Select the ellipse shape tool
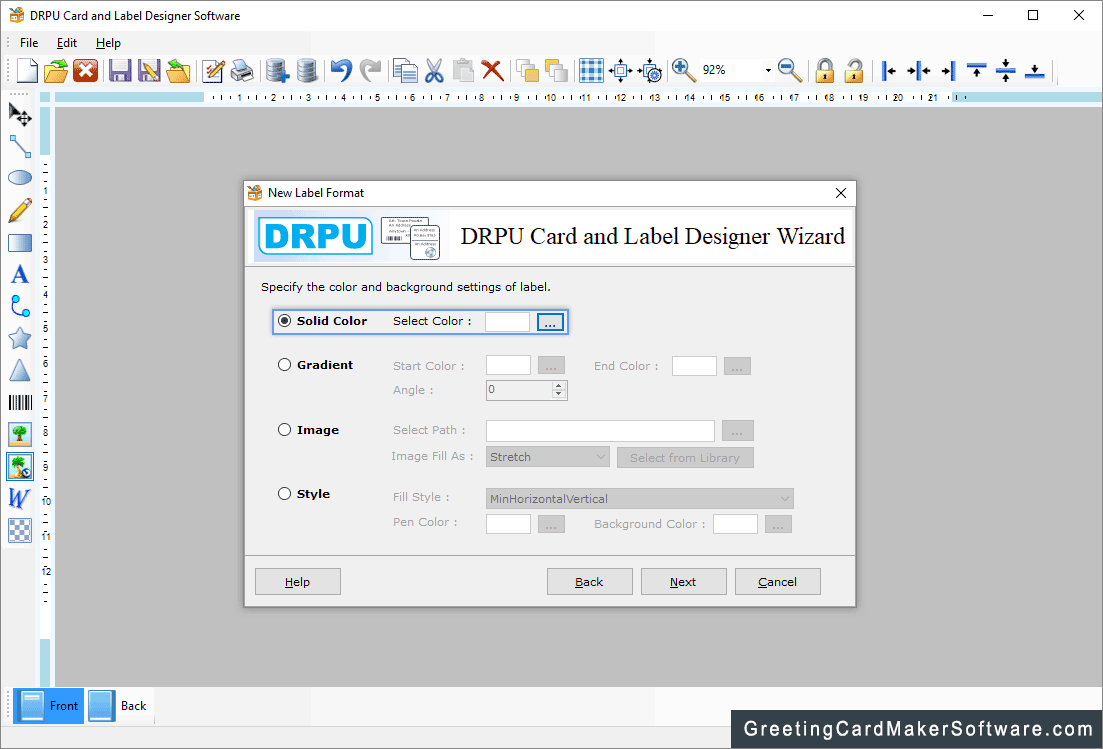1103x749 pixels. tap(20, 178)
